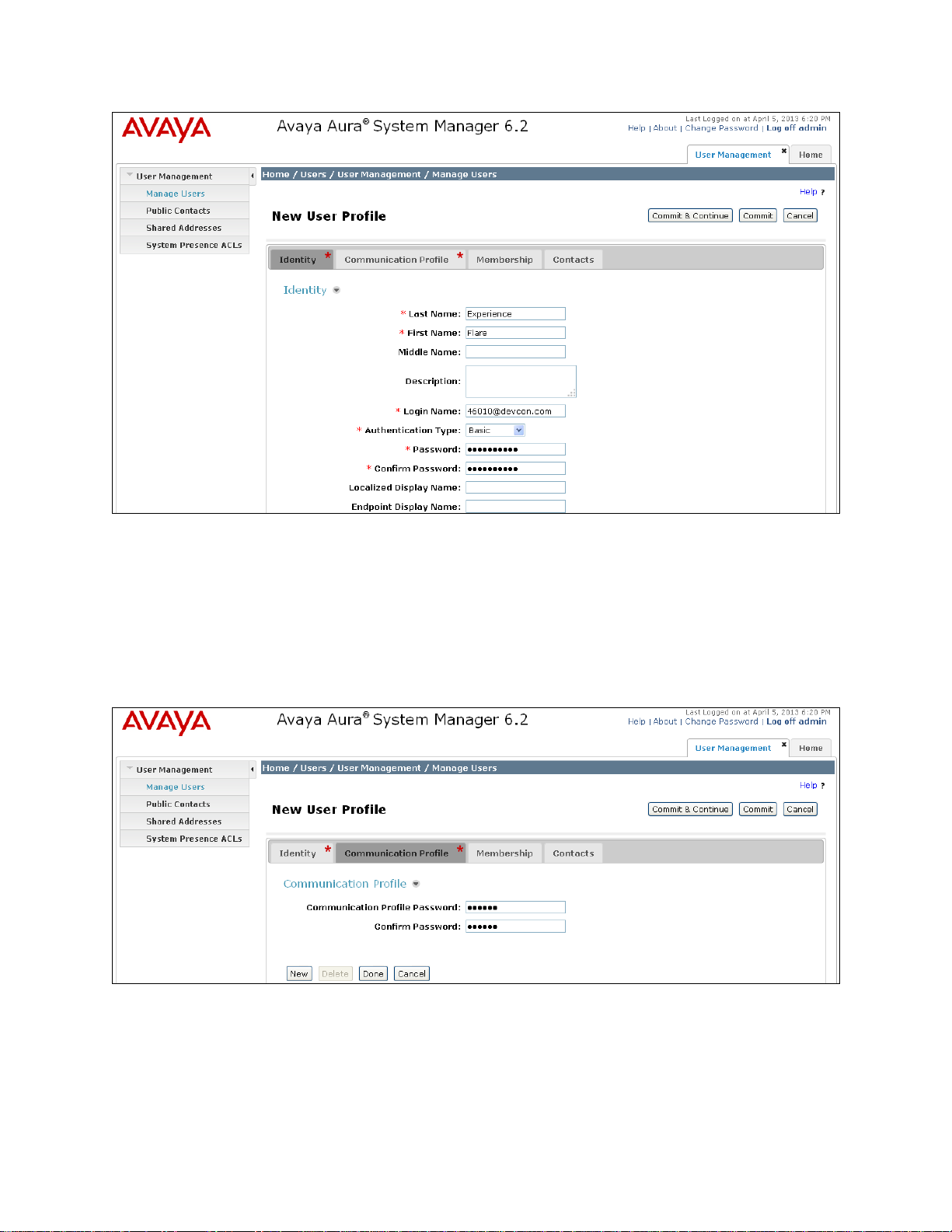
Task: Click top Cancel button on the Identity page
Action: click(800, 215)
